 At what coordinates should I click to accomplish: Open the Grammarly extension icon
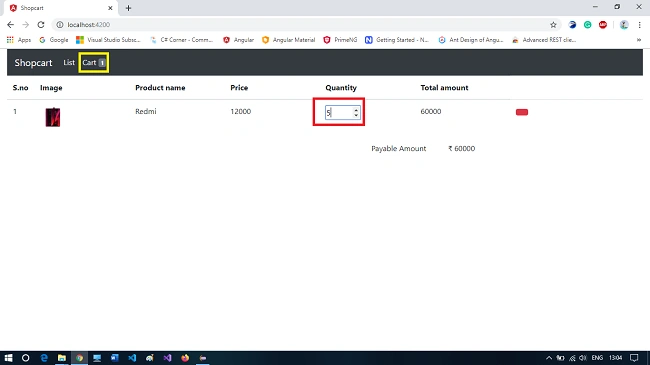tap(587, 25)
